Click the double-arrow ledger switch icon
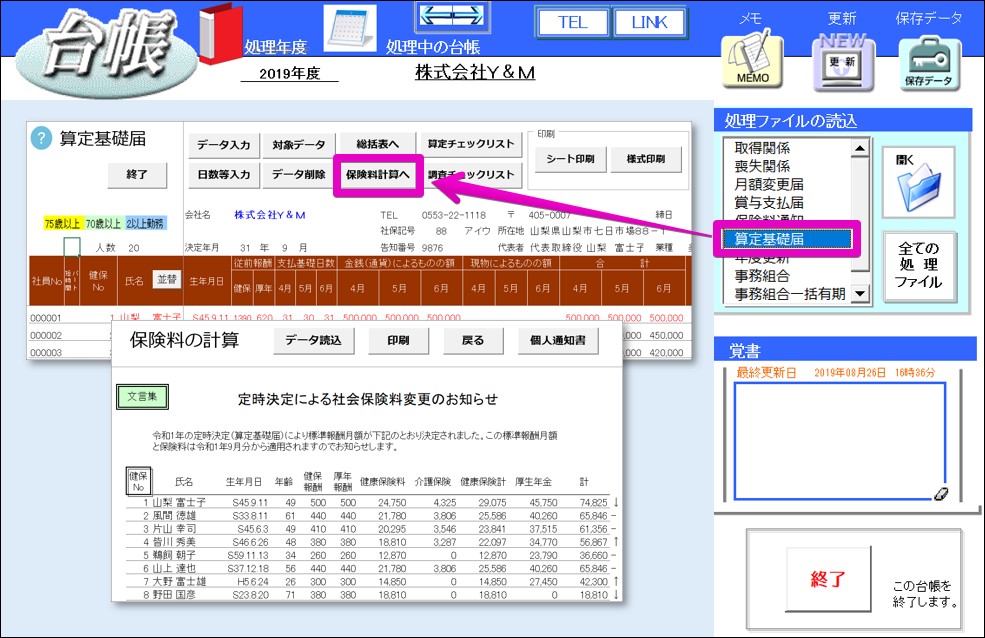This screenshot has height=638, width=985. (452, 15)
